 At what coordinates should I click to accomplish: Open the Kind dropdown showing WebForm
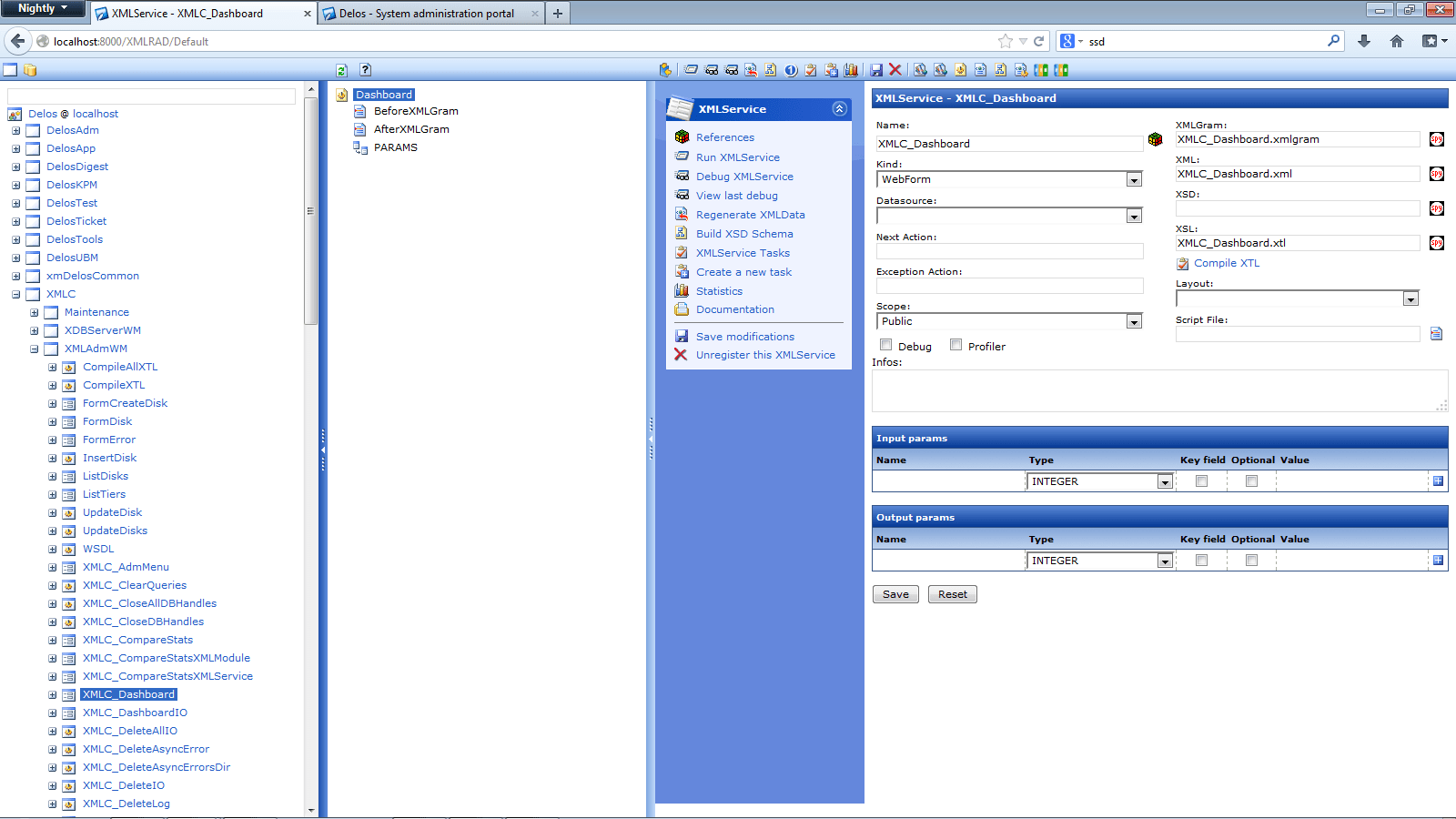point(1133,179)
